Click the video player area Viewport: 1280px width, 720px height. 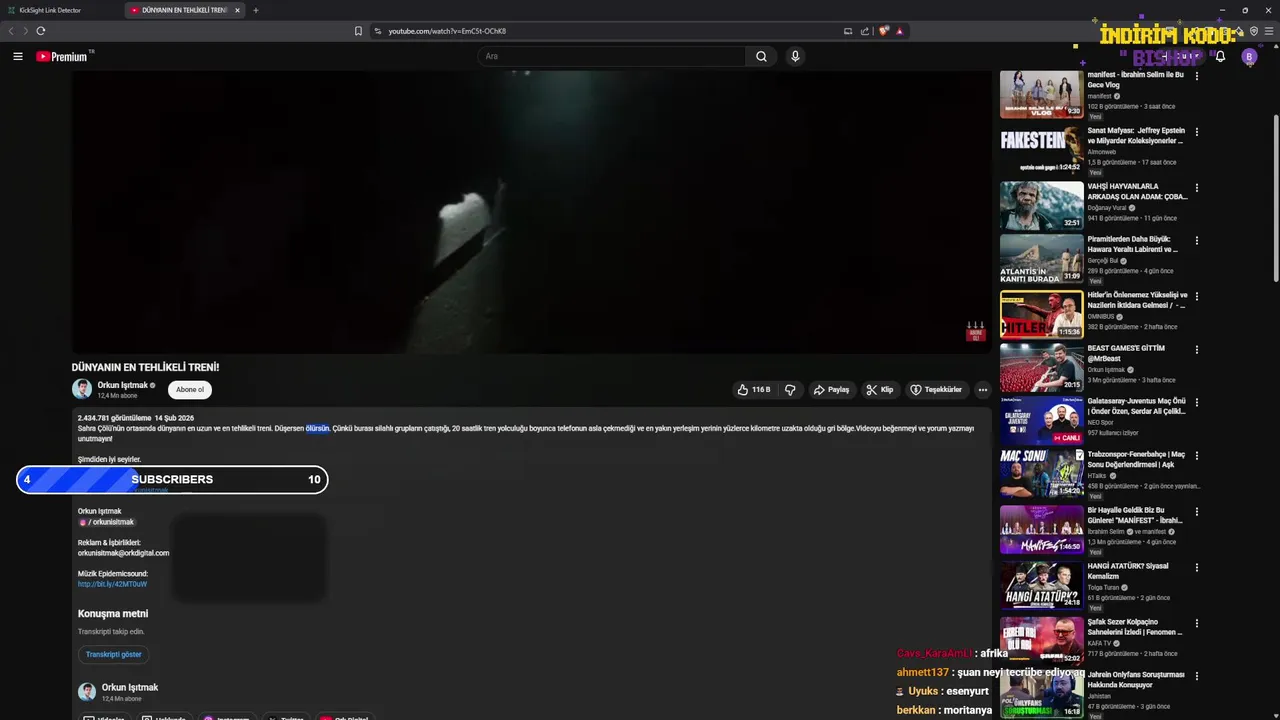531,210
